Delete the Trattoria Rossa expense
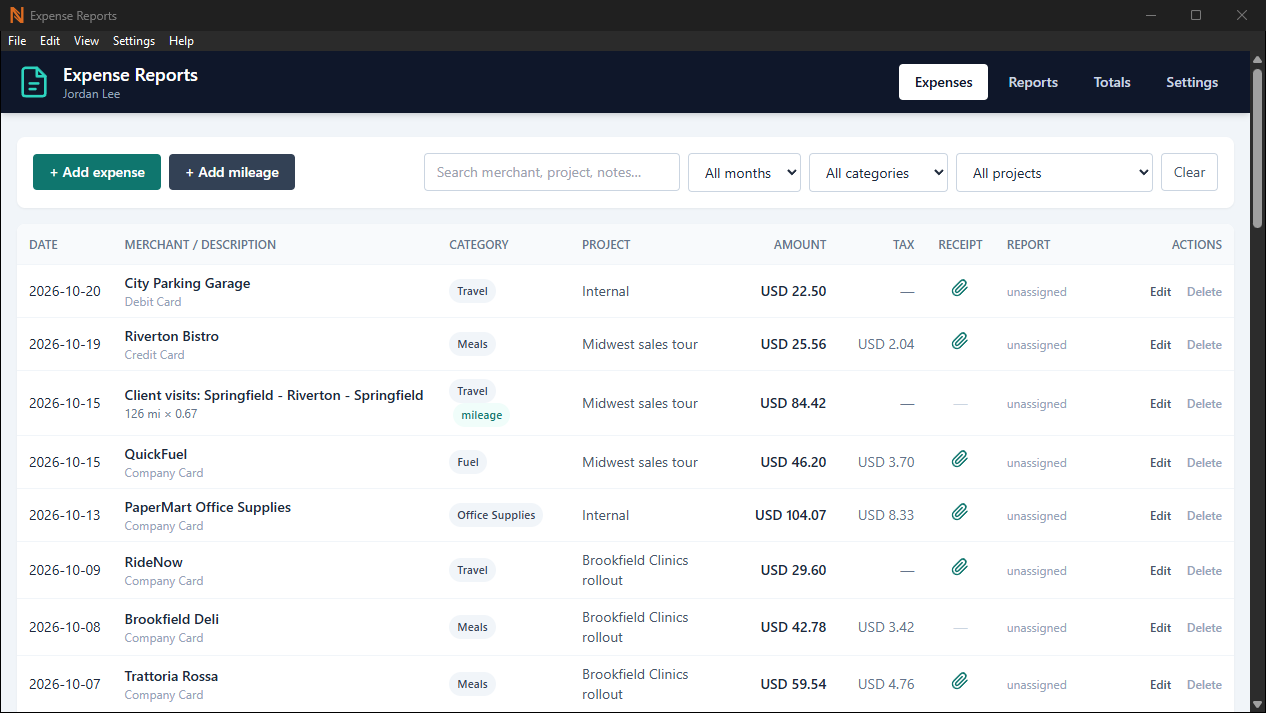The height and width of the screenshot is (713, 1266). click(x=1204, y=685)
